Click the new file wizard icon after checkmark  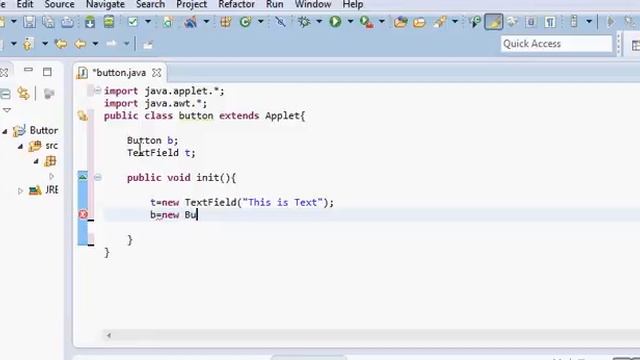(168, 22)
